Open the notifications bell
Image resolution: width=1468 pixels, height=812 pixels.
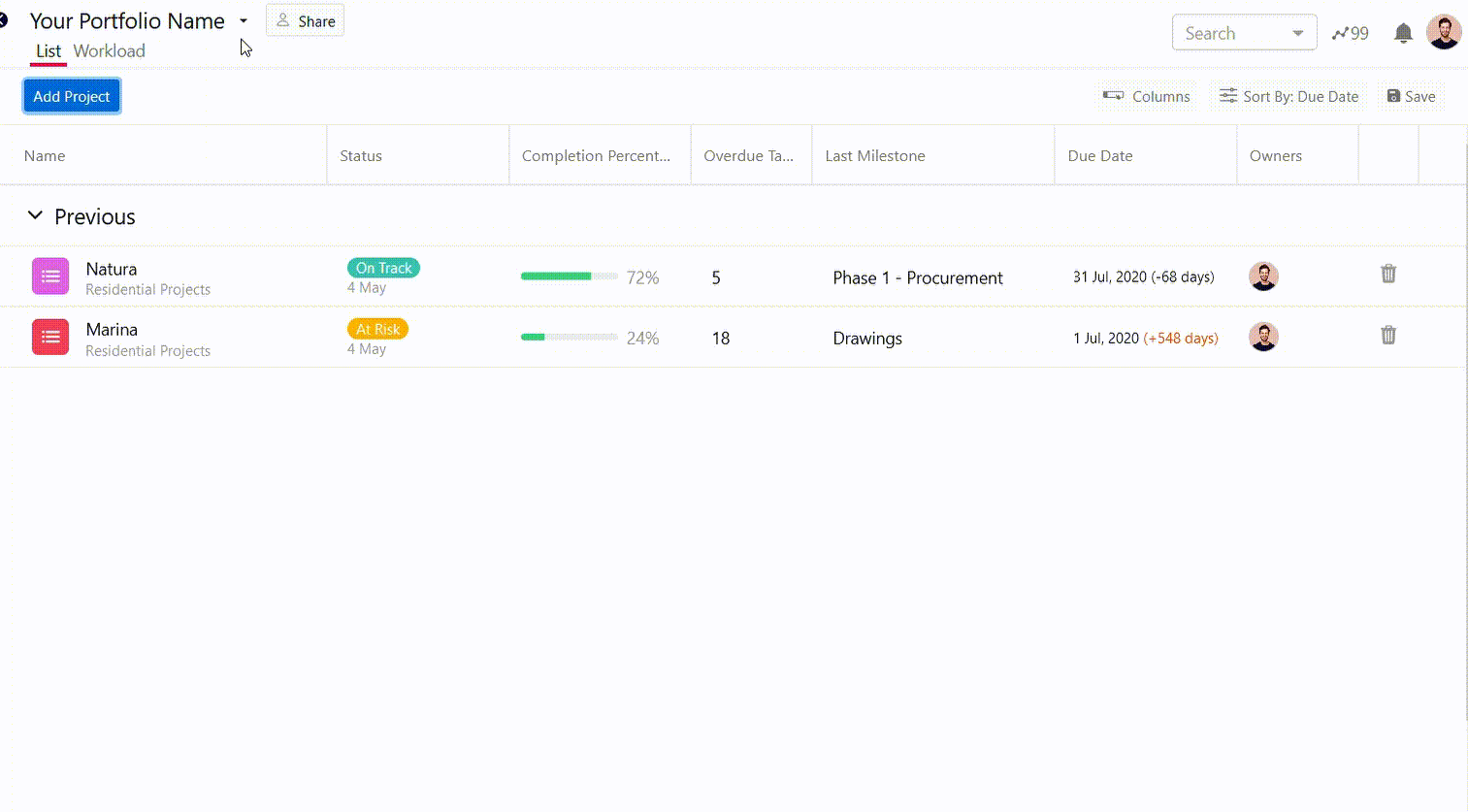point(1403,34)
